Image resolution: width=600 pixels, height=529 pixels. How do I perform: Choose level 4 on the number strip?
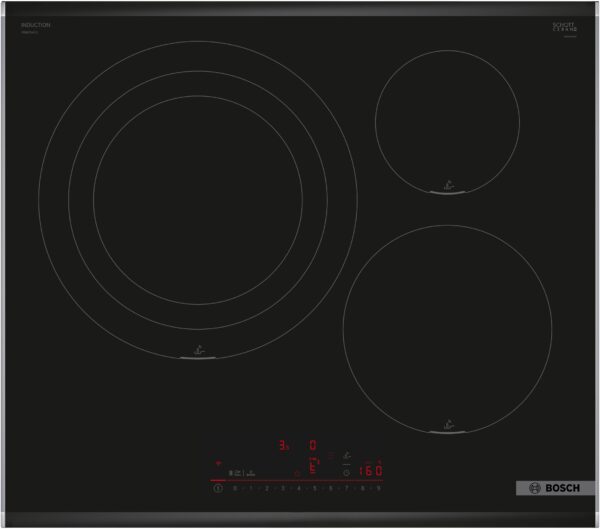[x=299, y=488]
